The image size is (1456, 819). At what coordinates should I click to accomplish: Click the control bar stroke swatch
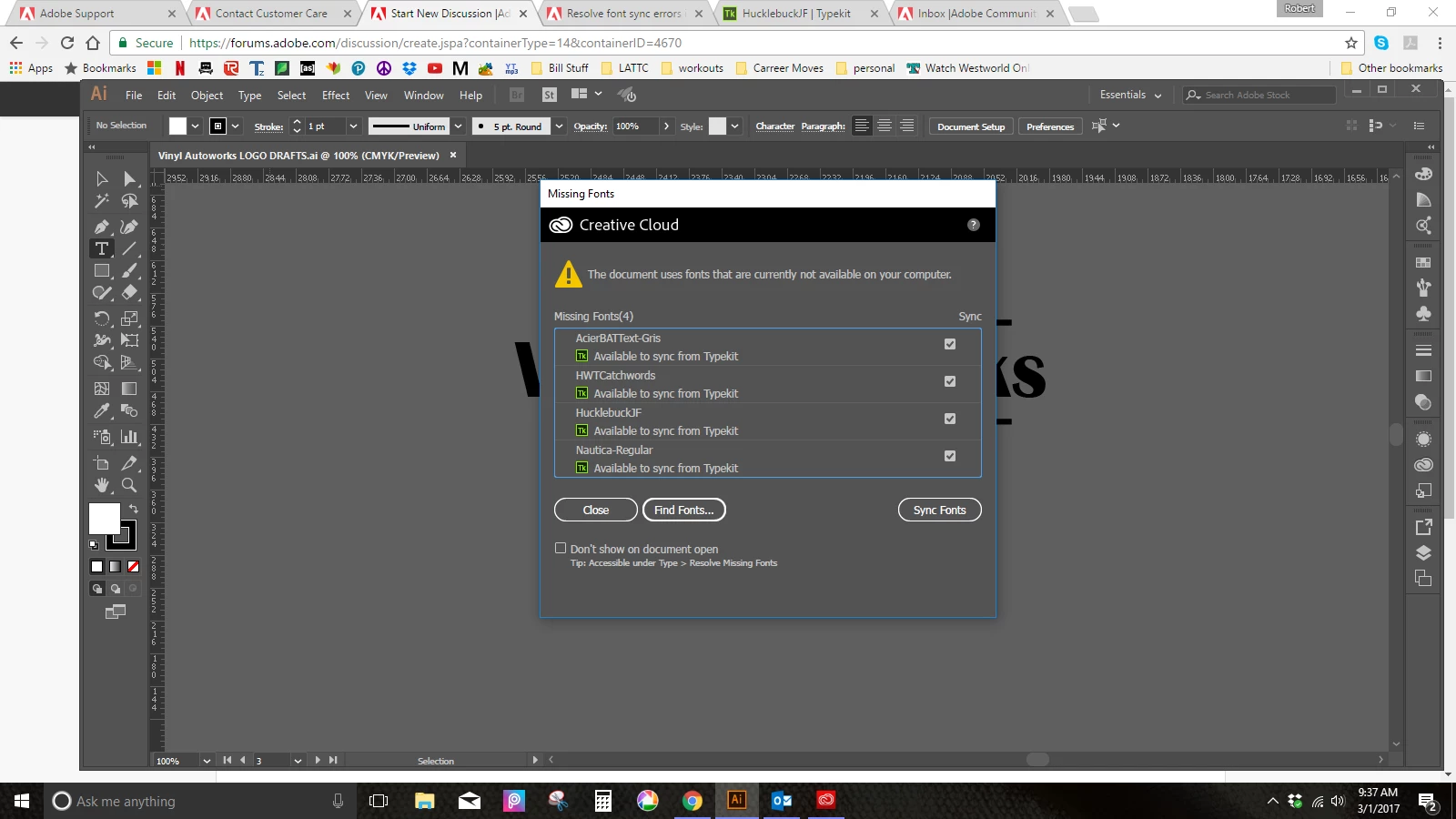coord(217,126)
